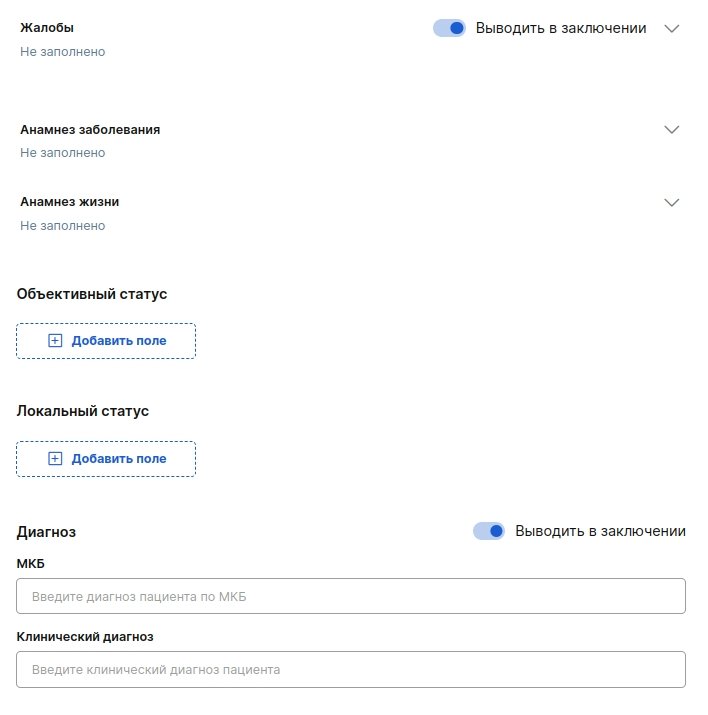Click plus icon under Объективный статус
Image resolution: width=708 pixels, height=715 pixels.
click(x=55, y=341)
